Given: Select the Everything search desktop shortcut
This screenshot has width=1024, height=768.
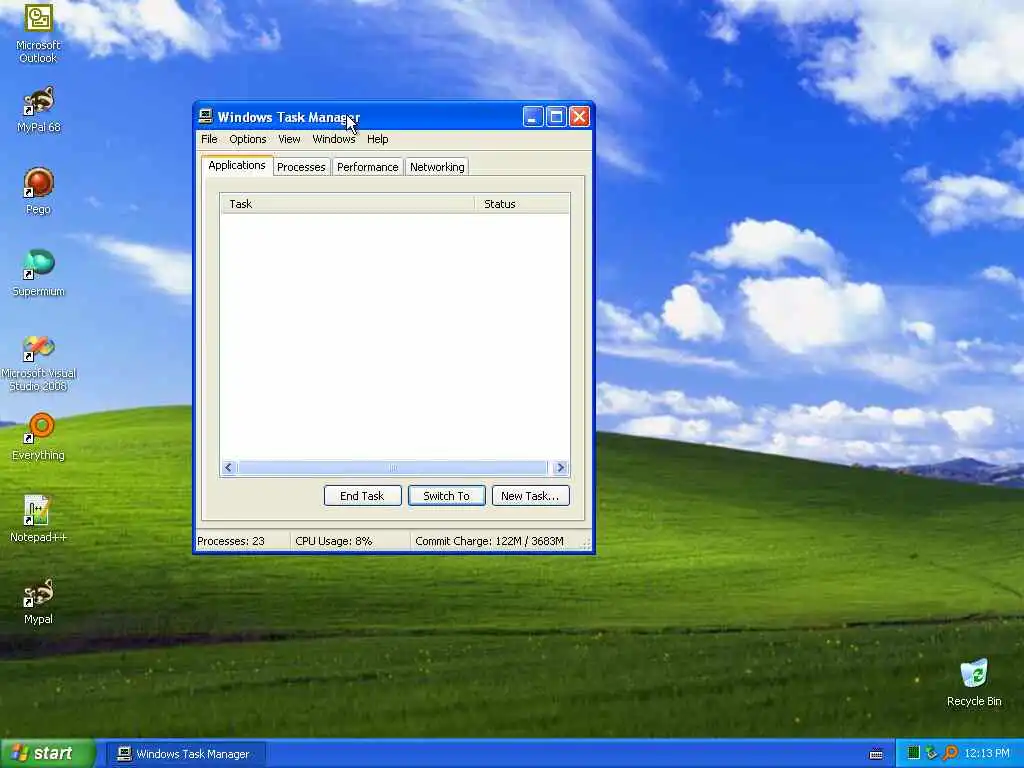Looking at the screenshot, I should coord(38,436).
